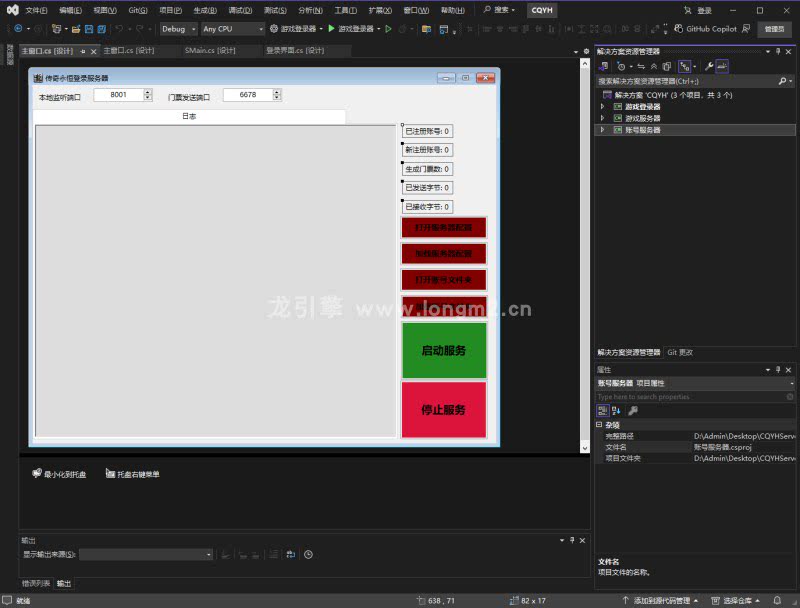Click the 管理员 button at top right
Viewport: 800px width, 608px height.
point(774,29)
